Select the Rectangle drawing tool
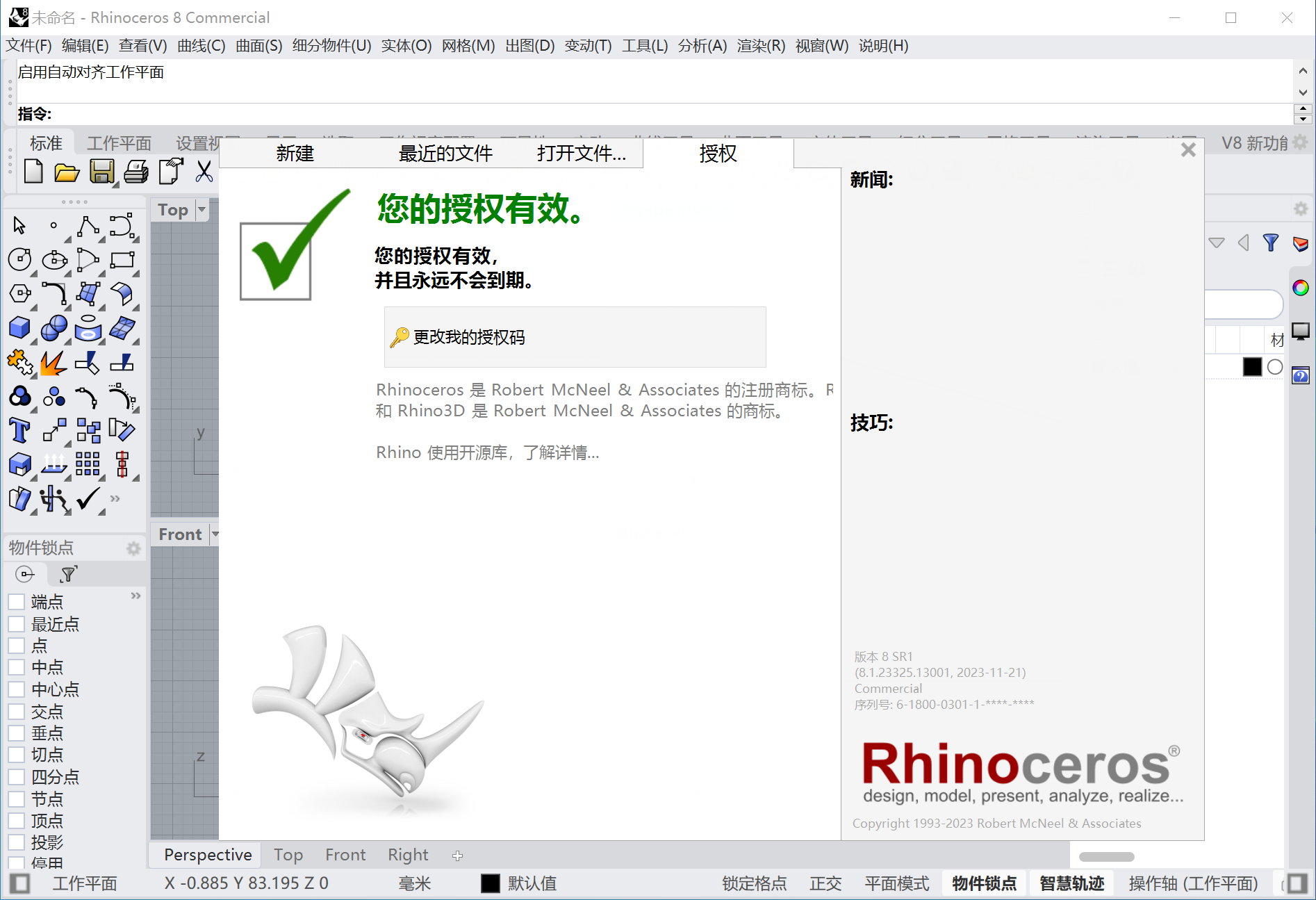This screenshot has width=1316, height=900. click(122, 259)
